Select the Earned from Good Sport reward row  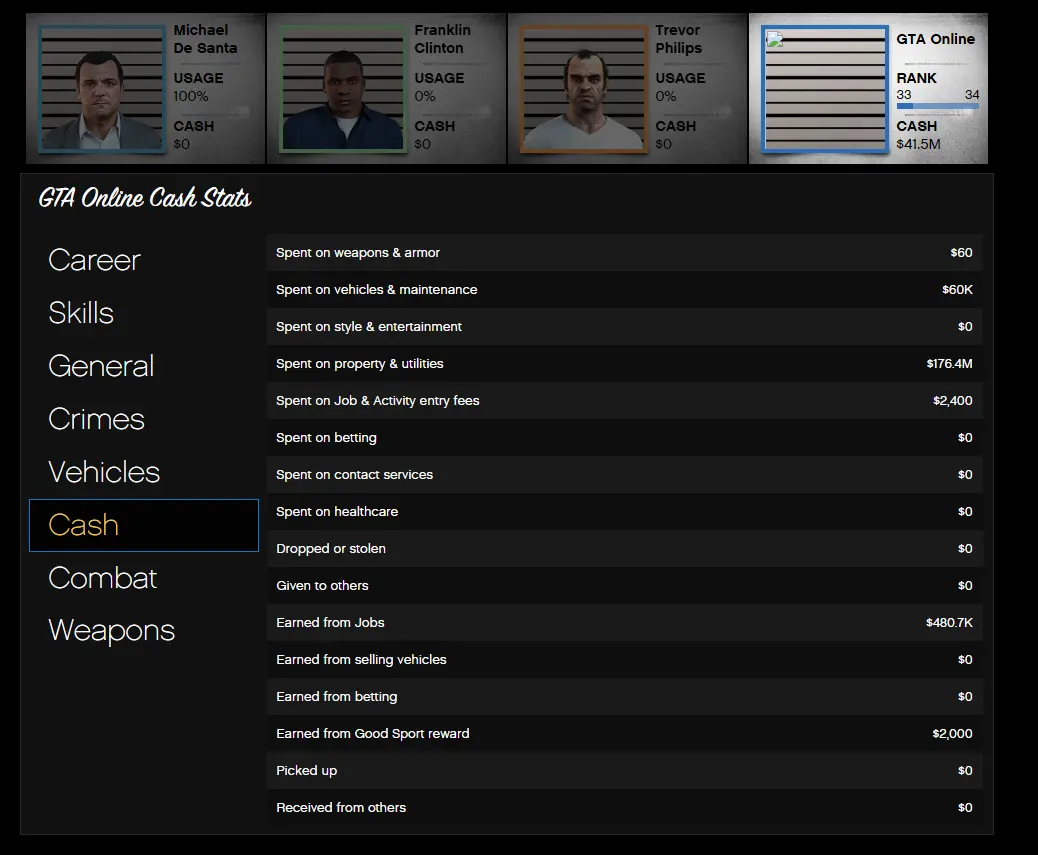click(624, 733)
